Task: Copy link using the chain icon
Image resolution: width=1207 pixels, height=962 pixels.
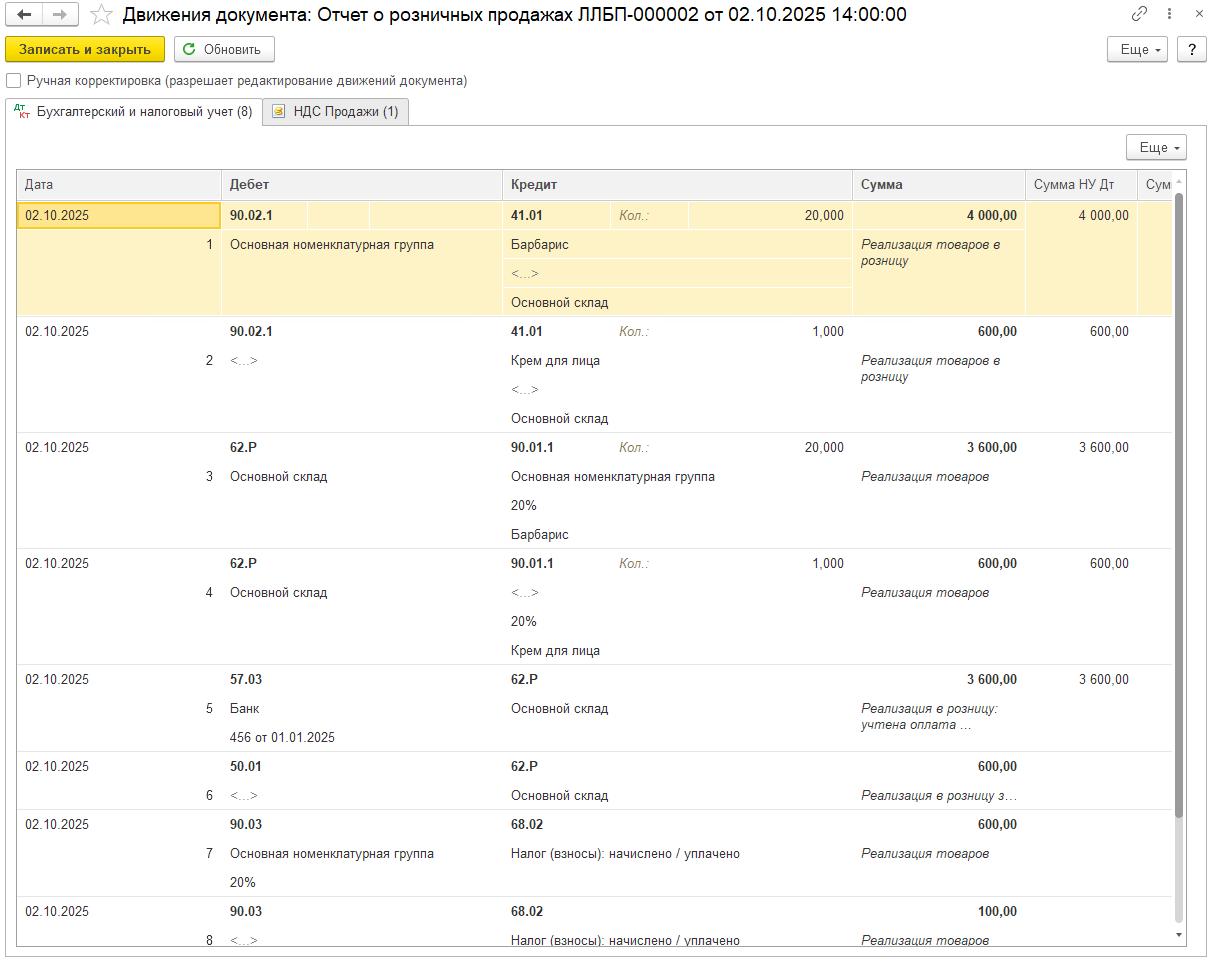Action: coord(1139,14)
